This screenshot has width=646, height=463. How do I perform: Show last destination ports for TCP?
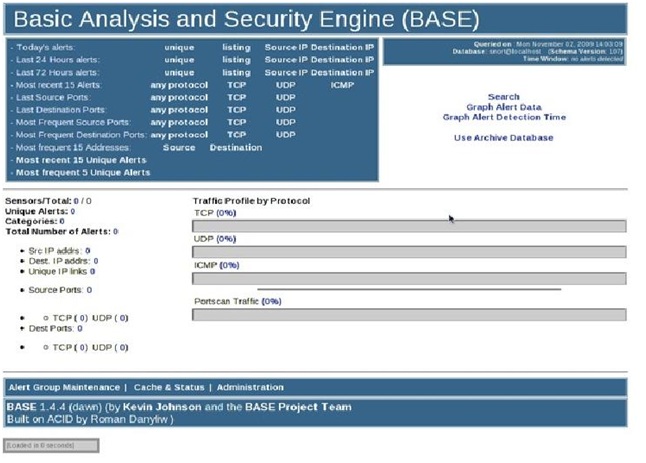click(x=236, y=110)
